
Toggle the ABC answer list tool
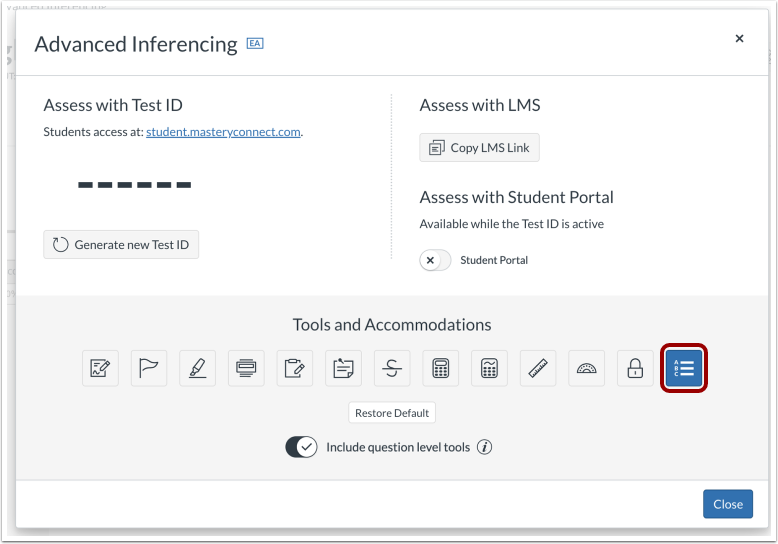click(684, 368)
